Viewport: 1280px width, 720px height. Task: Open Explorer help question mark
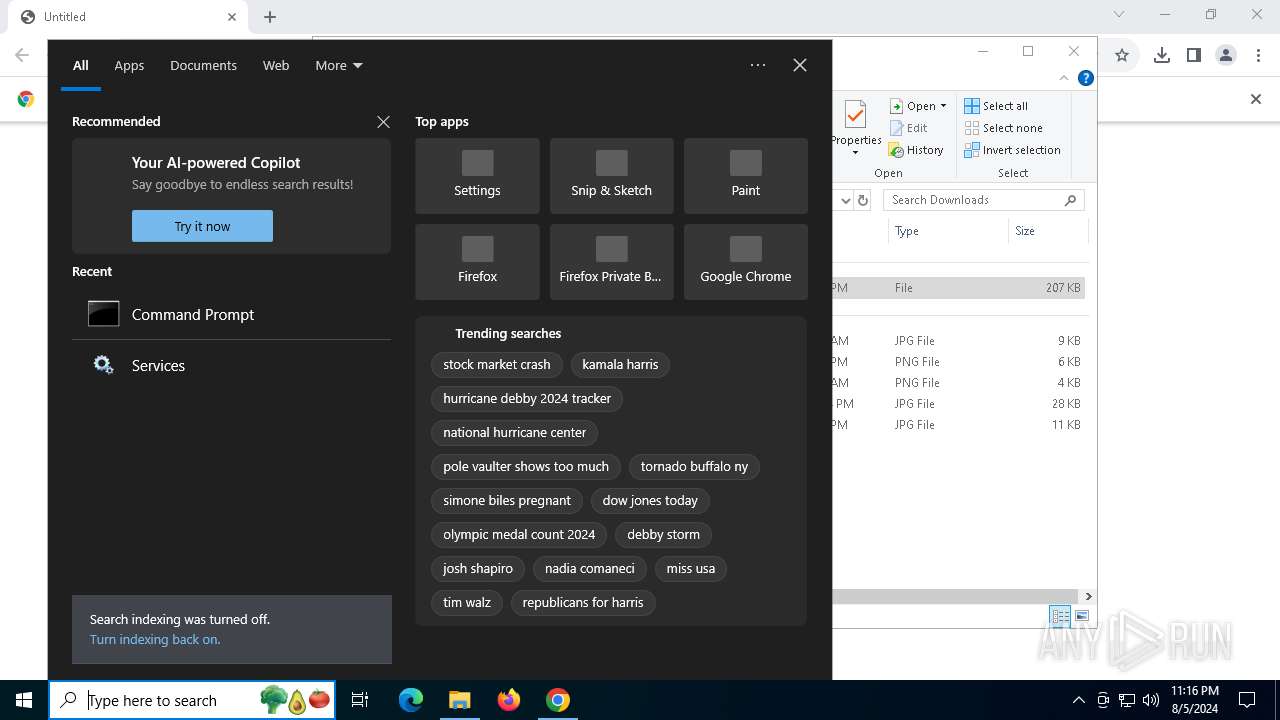click(1086, 78)
